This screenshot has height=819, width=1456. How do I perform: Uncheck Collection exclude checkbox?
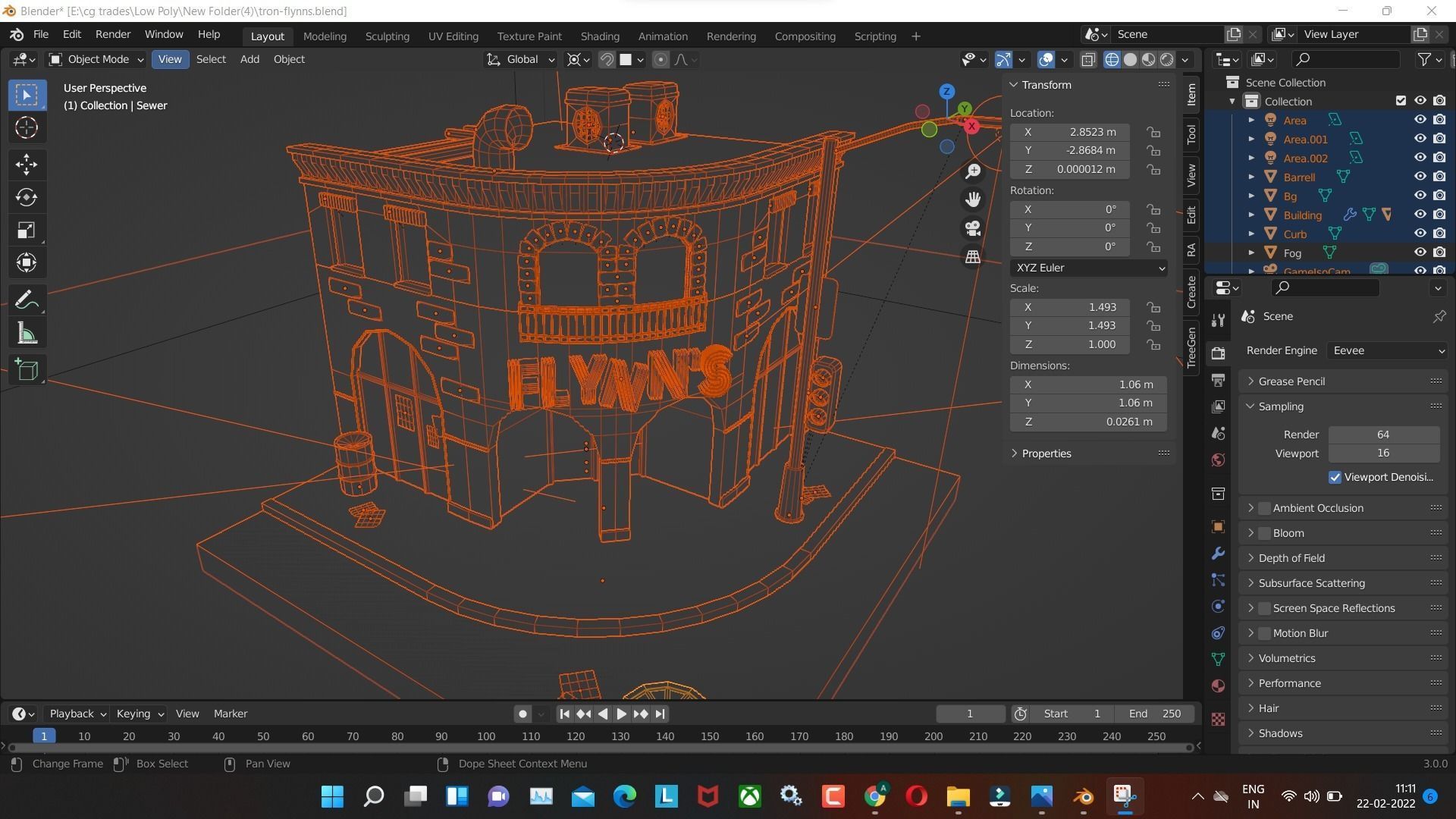click(1401, 101)
